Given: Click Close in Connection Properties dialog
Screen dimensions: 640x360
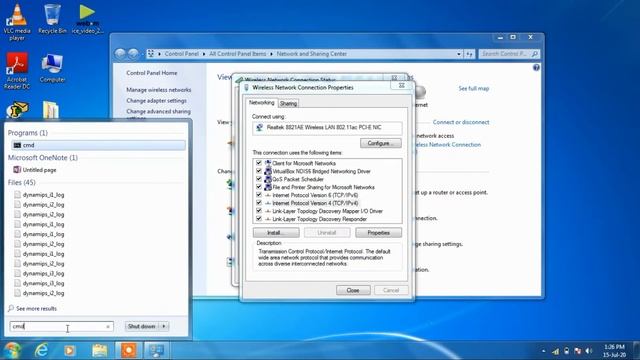Looking at the screenshot, I should click(353, 290).
